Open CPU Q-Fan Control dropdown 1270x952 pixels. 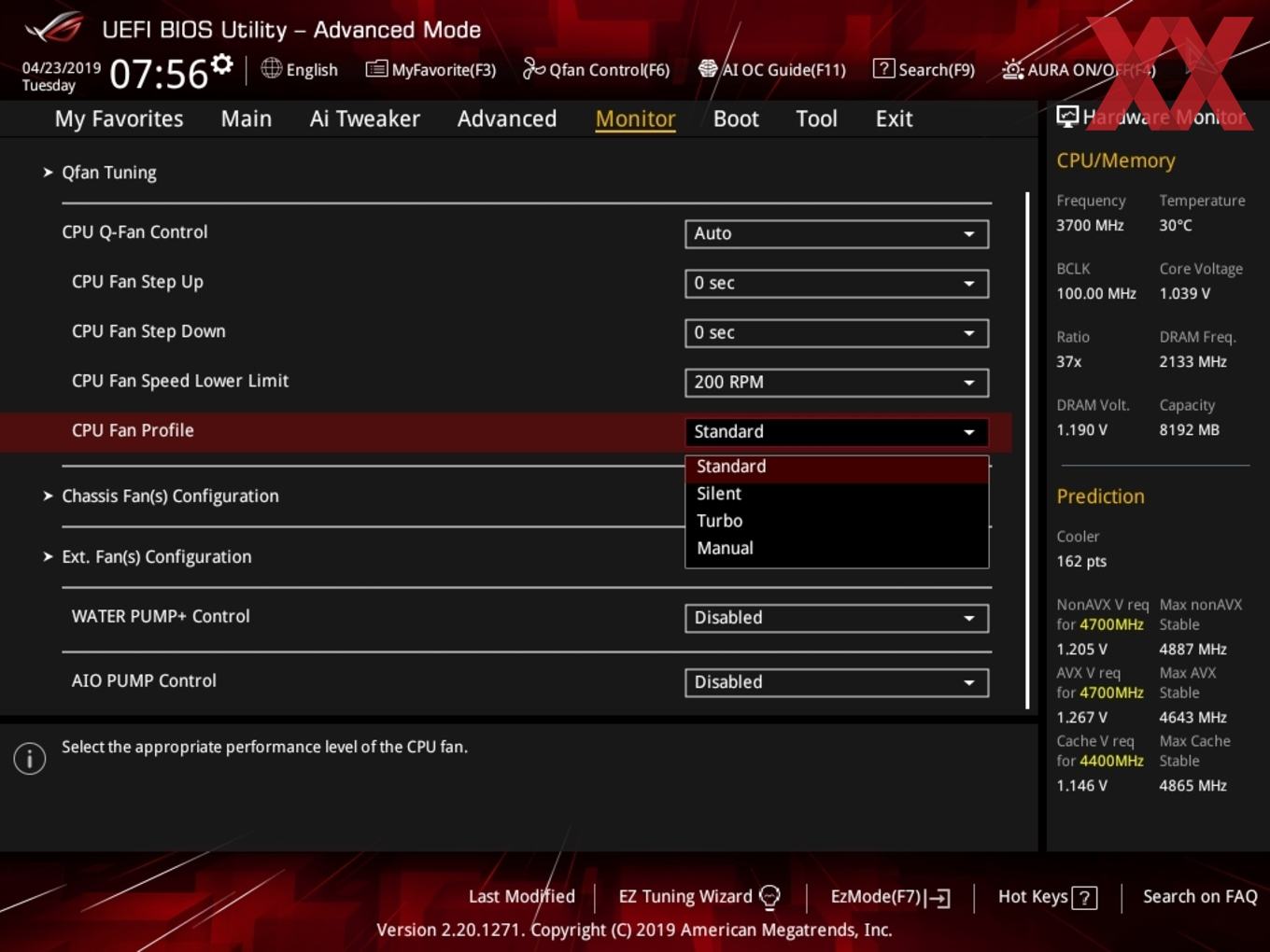pyautogui.click(x=837, y=233)
